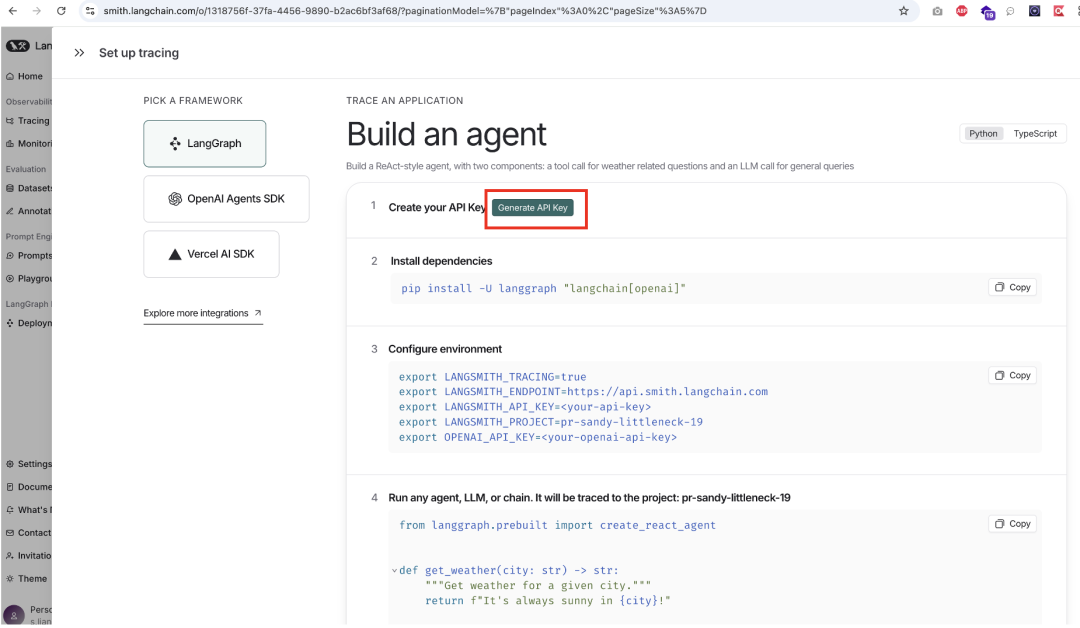
Task: Click the speech bubble extension icon
Action: pos(1010,11)
